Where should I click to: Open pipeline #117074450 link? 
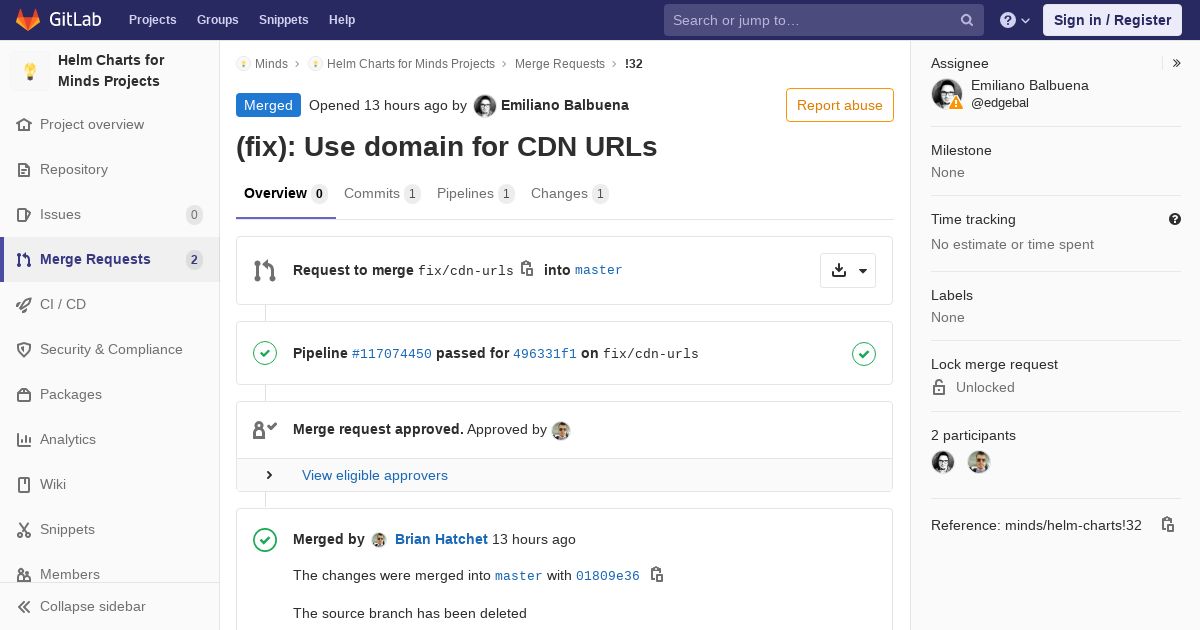pyautogui.click(x=392, y=354)
